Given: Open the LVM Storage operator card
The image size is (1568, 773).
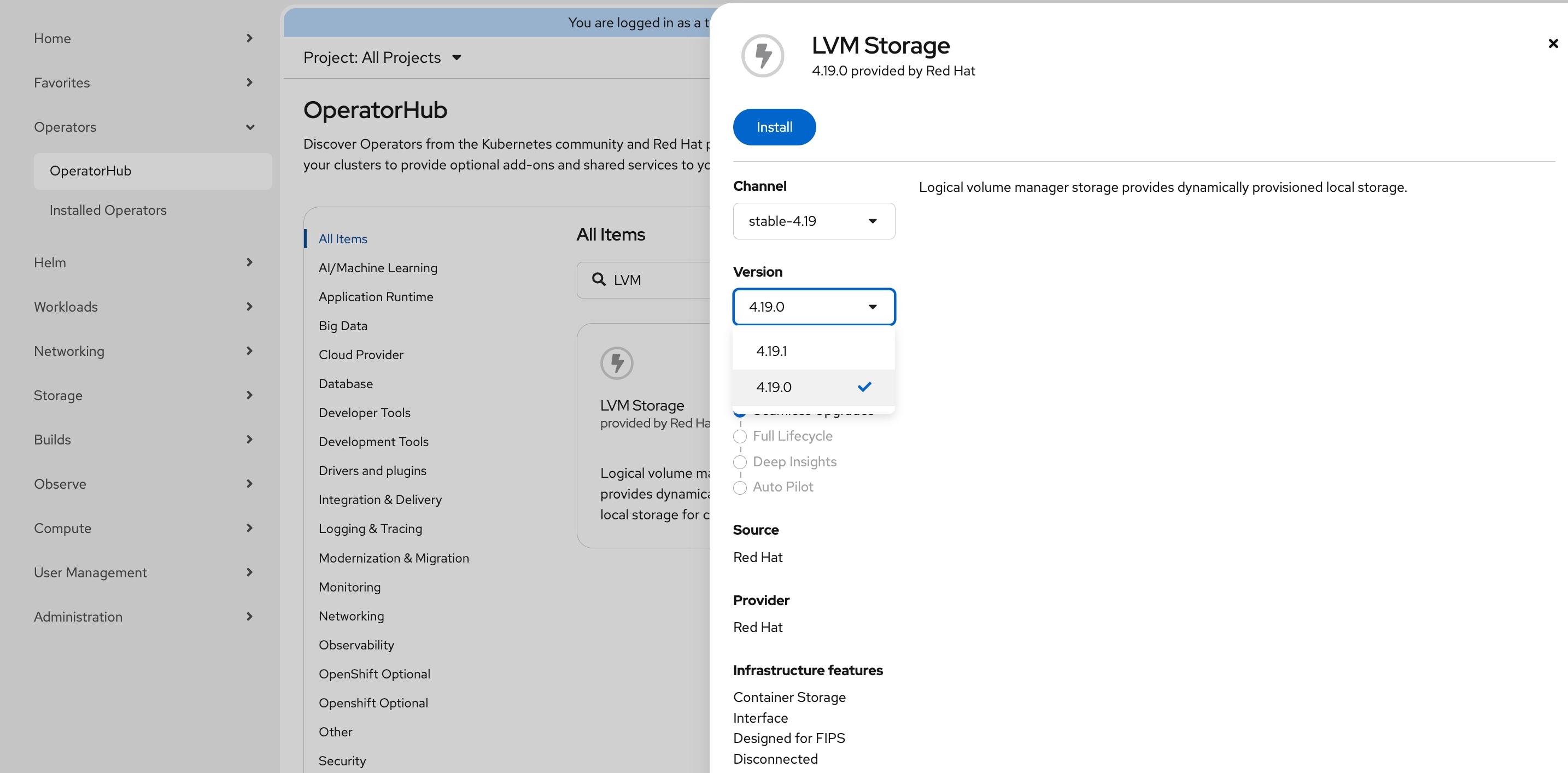Looking at the screenshot, I should [x=643, y=436].
